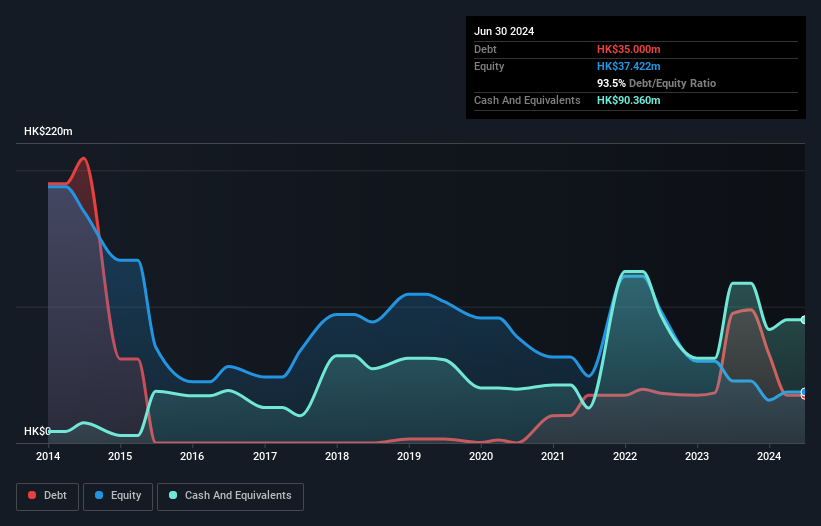Click the HK$0 y-axis label
821x526 pixels.
tap(37, 431)
